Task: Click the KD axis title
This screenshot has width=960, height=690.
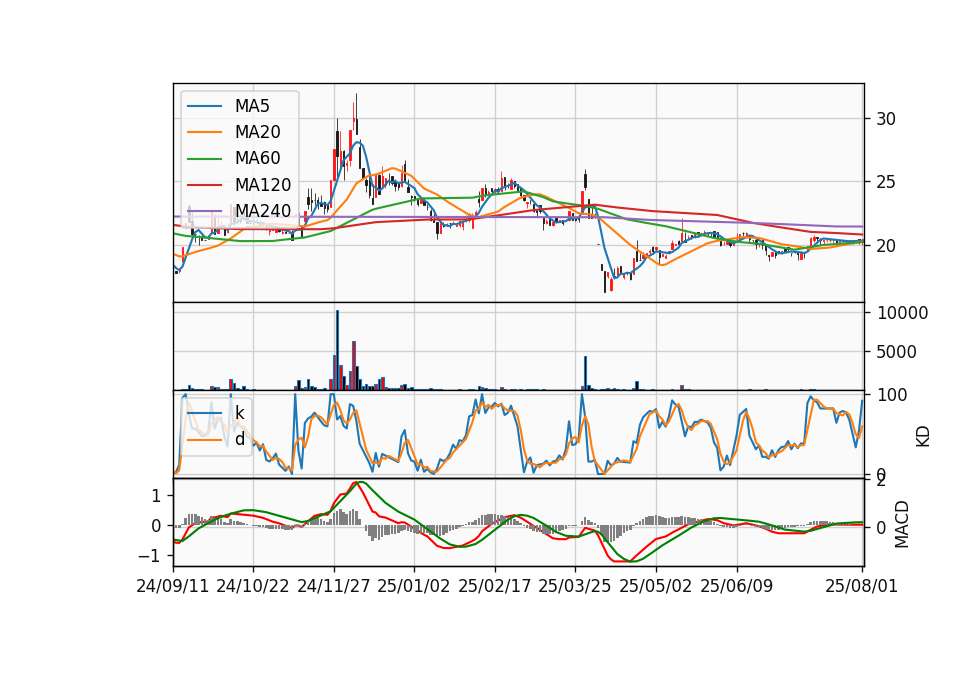Action: (923, 437)
